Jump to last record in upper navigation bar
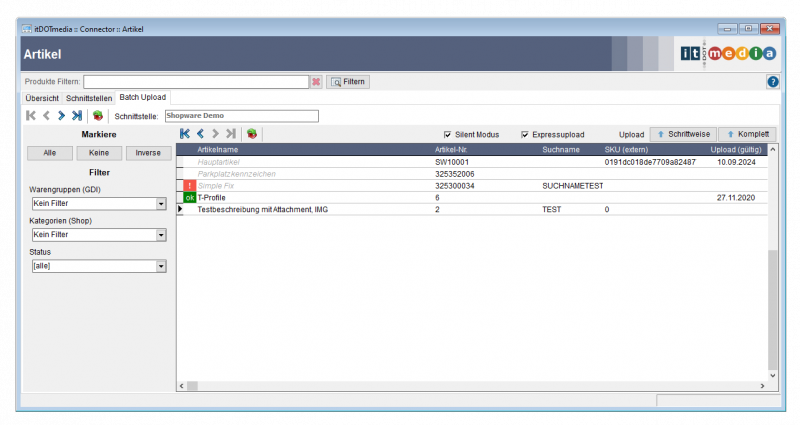The width and height of the screenshot is (800, 425). [77, 116]
